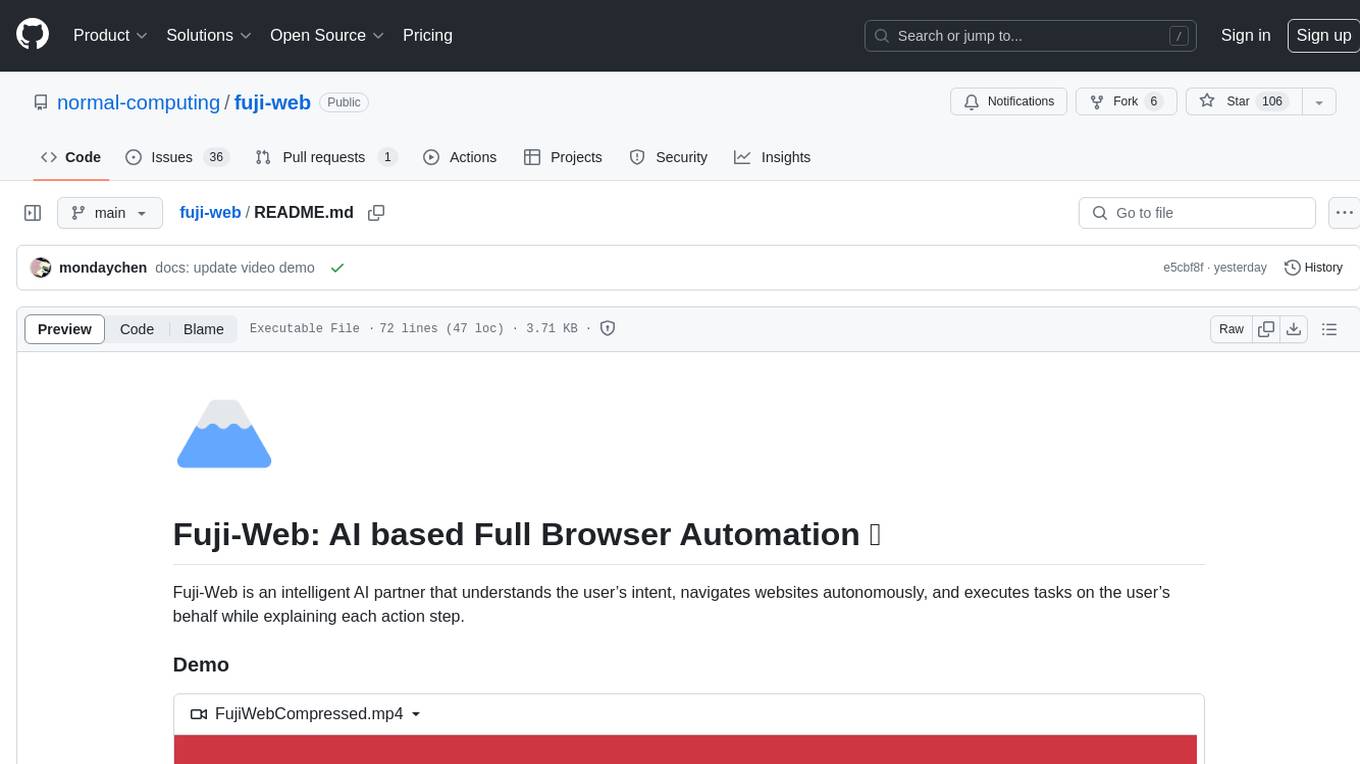This screenshot has width=1360, height=764.
Task: Click the Fuji mountain logo image
Action: point(224,434)
